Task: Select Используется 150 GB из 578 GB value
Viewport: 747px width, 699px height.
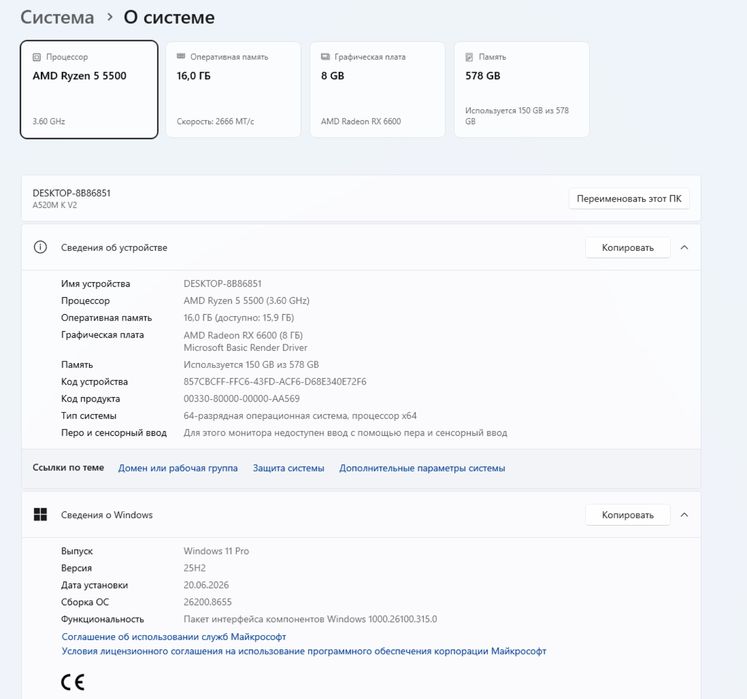Action: click(x=251, y=365)
